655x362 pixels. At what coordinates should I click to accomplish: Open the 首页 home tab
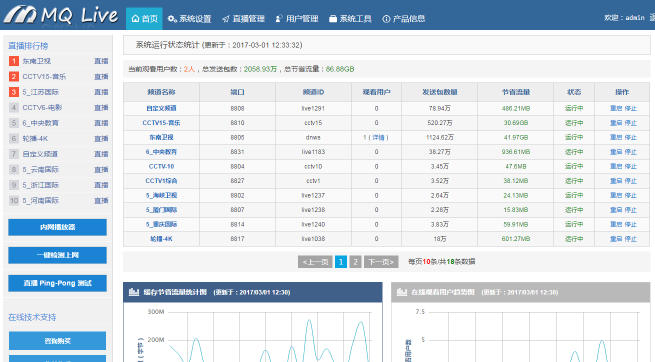point(144,18)
